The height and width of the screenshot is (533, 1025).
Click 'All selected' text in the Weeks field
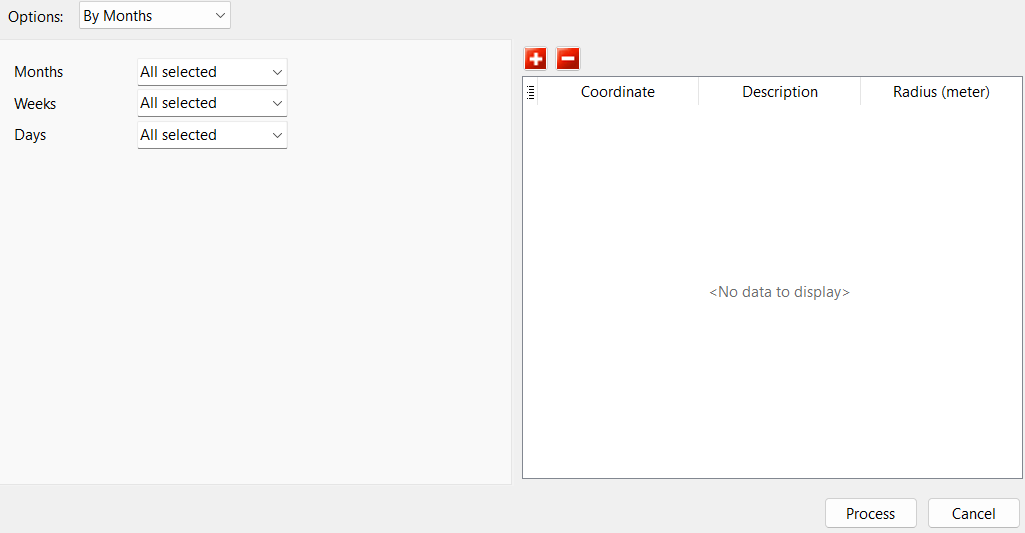coord(178,103)
